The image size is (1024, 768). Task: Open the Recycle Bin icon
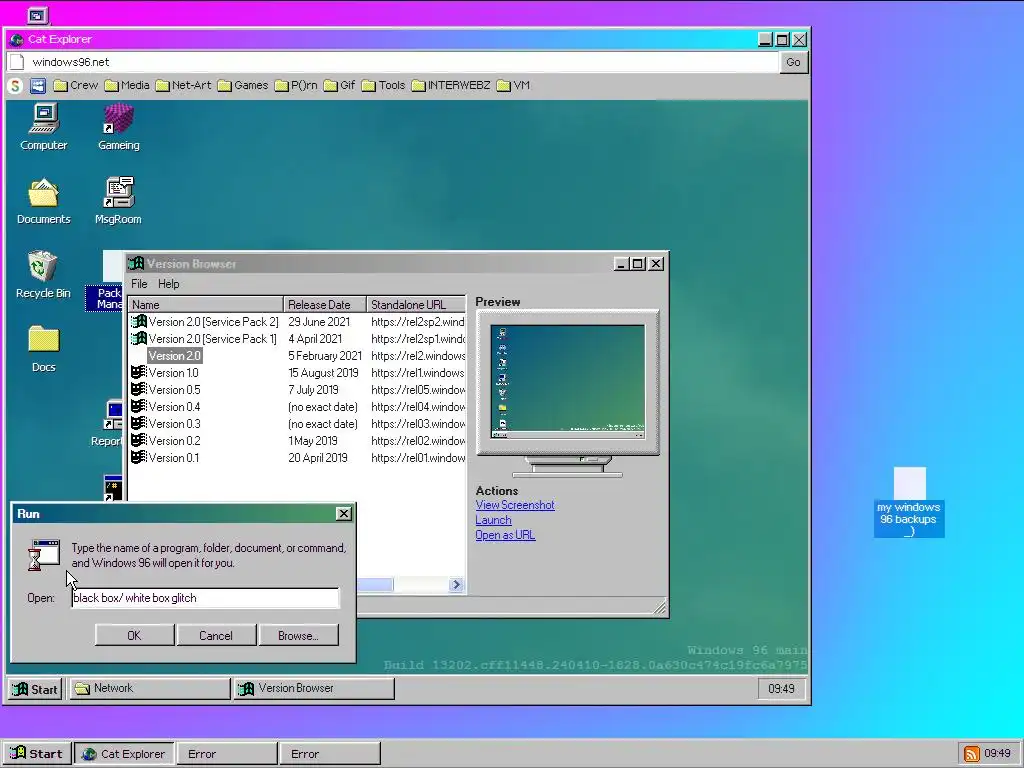[x=43, y=275]
